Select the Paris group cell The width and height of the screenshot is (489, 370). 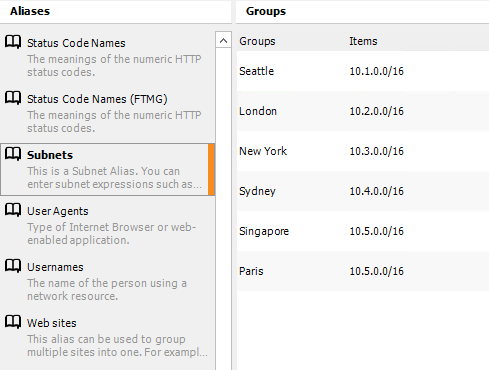251,271
